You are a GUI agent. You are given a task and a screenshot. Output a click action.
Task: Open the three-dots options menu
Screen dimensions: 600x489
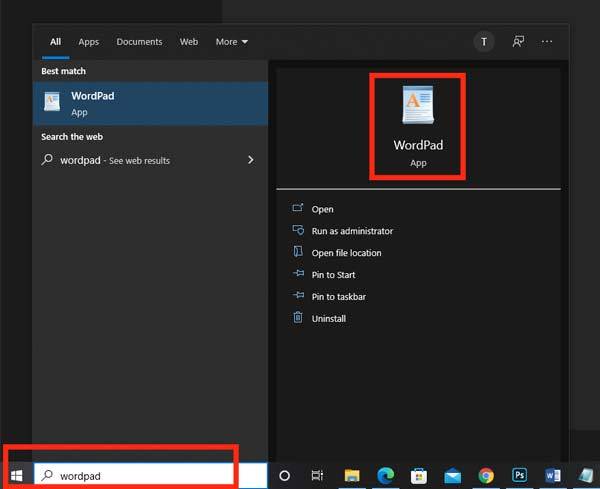pyautogui.click(x=547, y=41)
